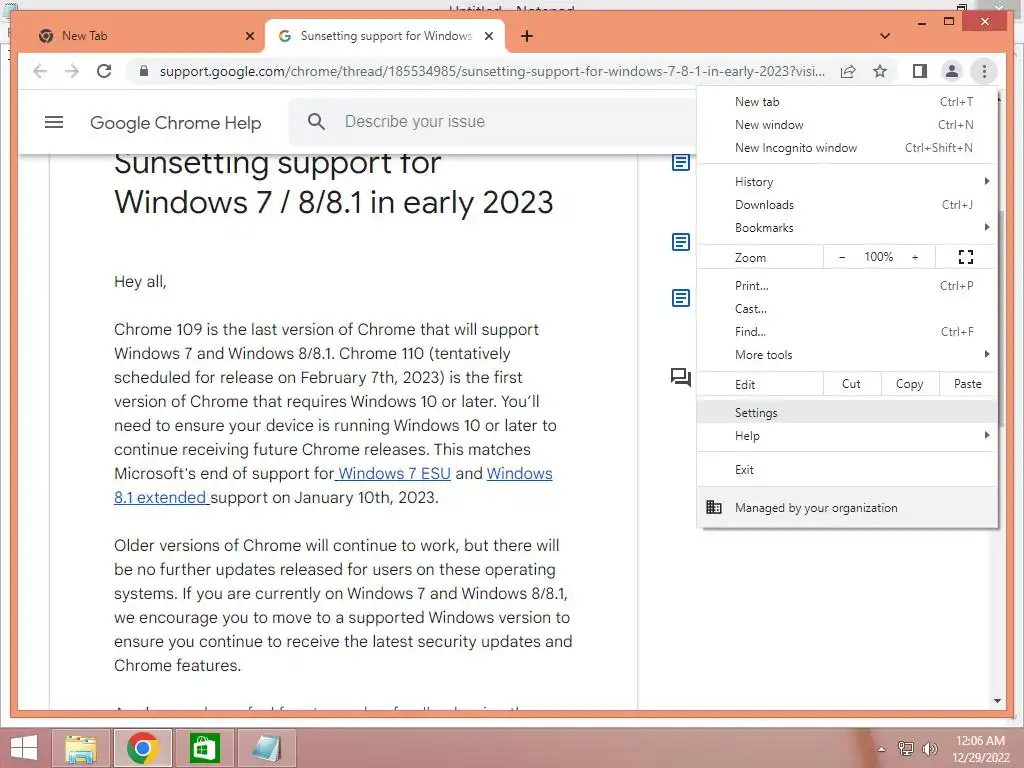Click the organization building icon
Screen dimensions: 1024x768
(714, 507)
